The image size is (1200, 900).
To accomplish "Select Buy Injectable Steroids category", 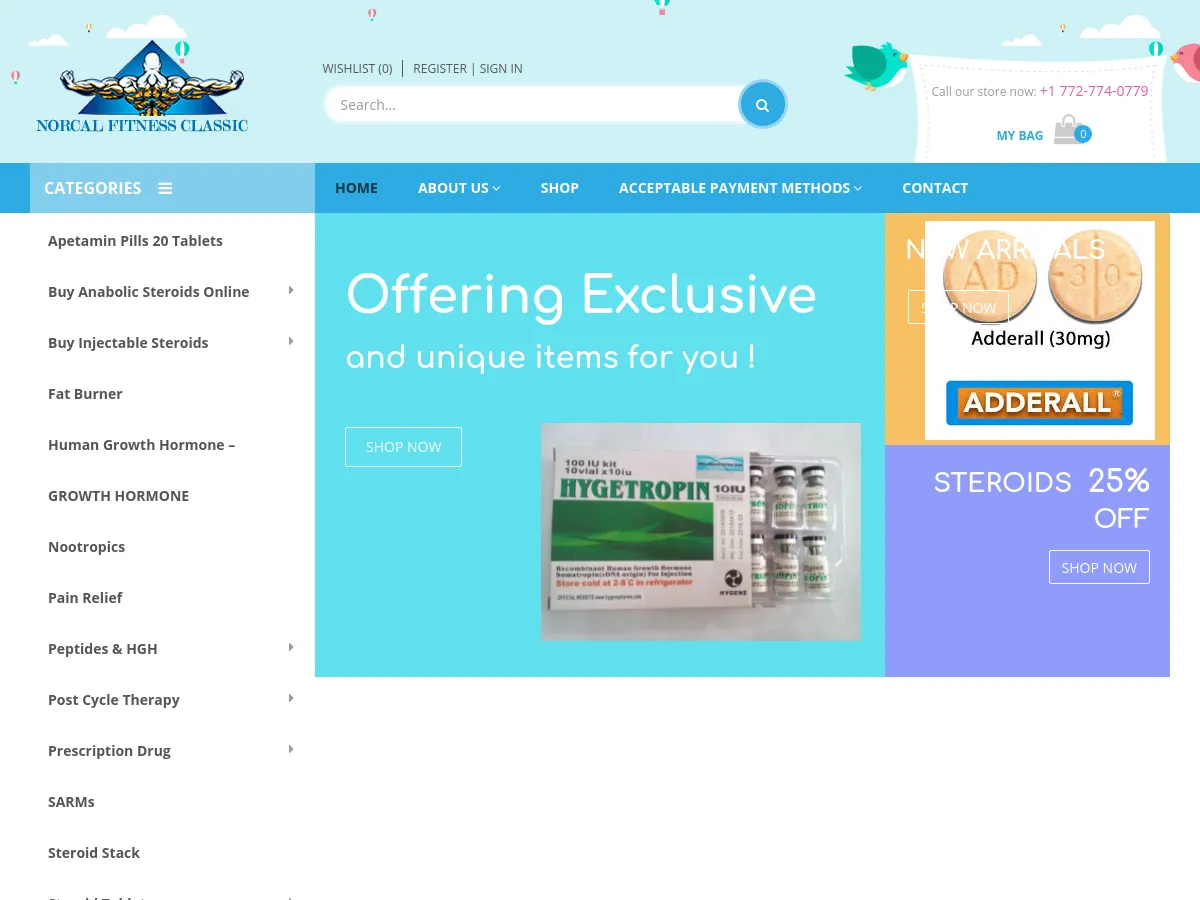I will [x=128, y=343].
